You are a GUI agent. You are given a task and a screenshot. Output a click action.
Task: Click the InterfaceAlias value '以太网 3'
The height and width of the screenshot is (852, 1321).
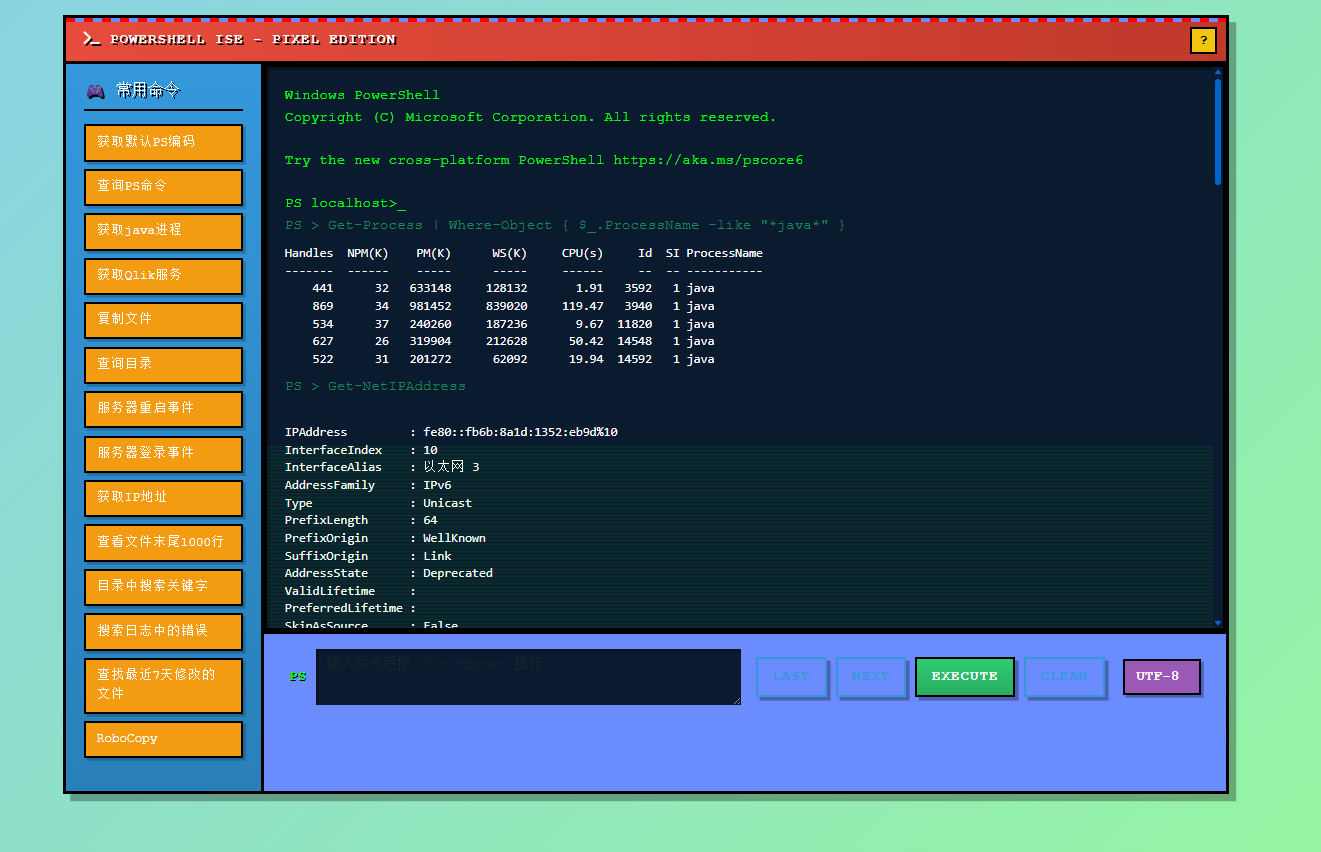[451, 467]
